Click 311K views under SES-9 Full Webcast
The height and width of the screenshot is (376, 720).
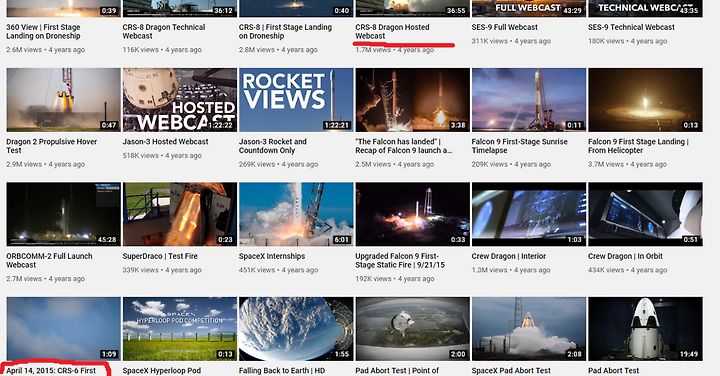(489, 41)
